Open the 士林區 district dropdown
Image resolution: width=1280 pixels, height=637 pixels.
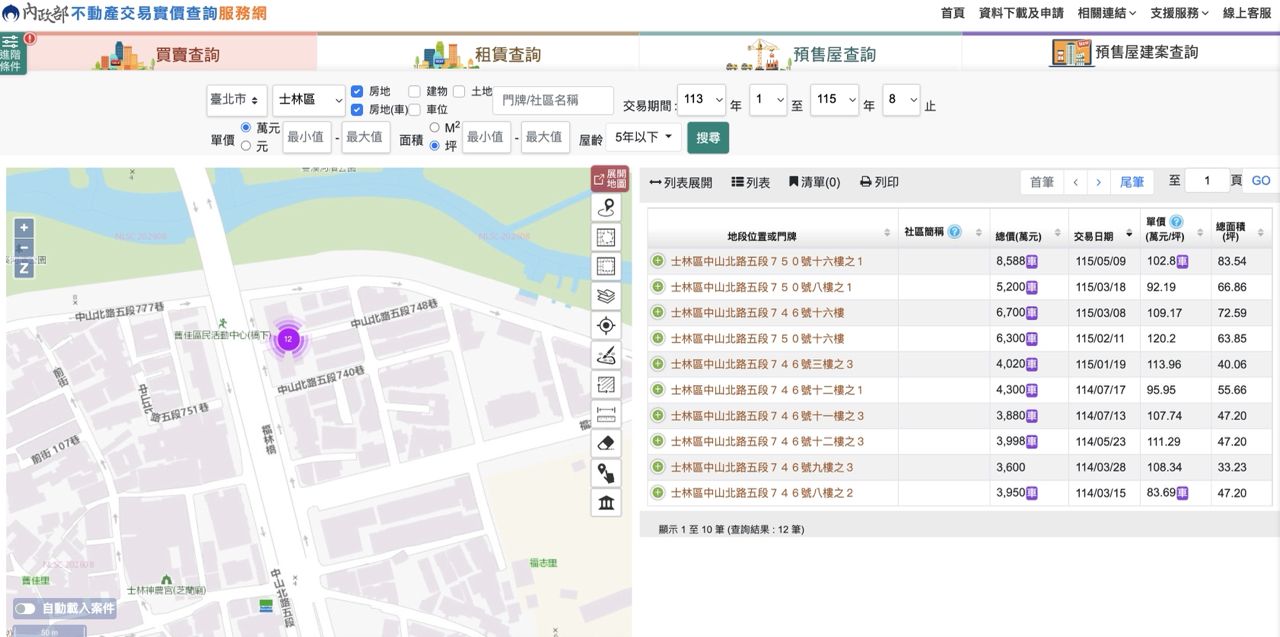pos(309,101)
